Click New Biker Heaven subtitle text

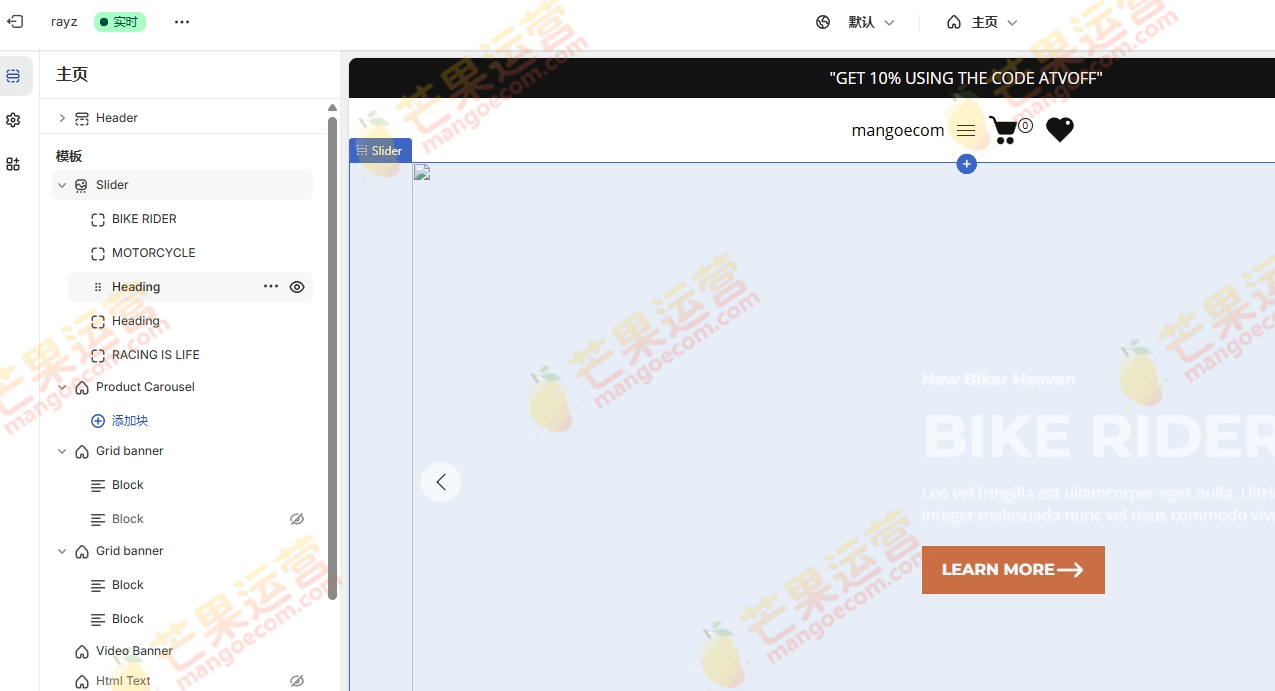999,379
